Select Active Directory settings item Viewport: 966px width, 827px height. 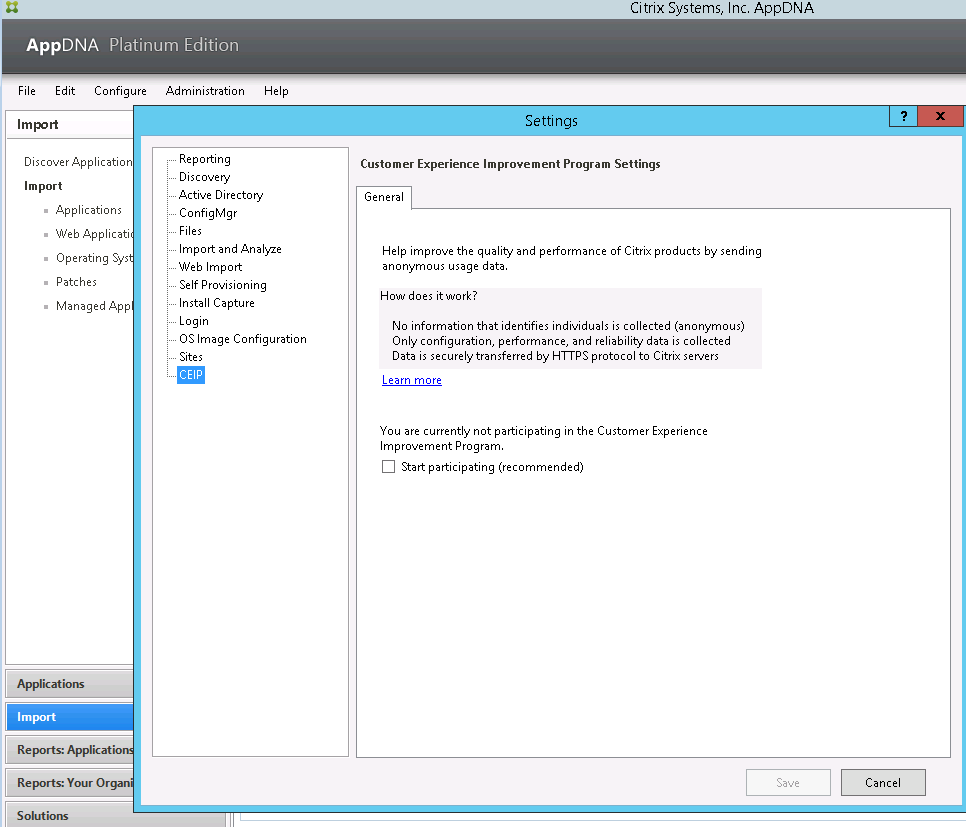[x=221, y=195]
